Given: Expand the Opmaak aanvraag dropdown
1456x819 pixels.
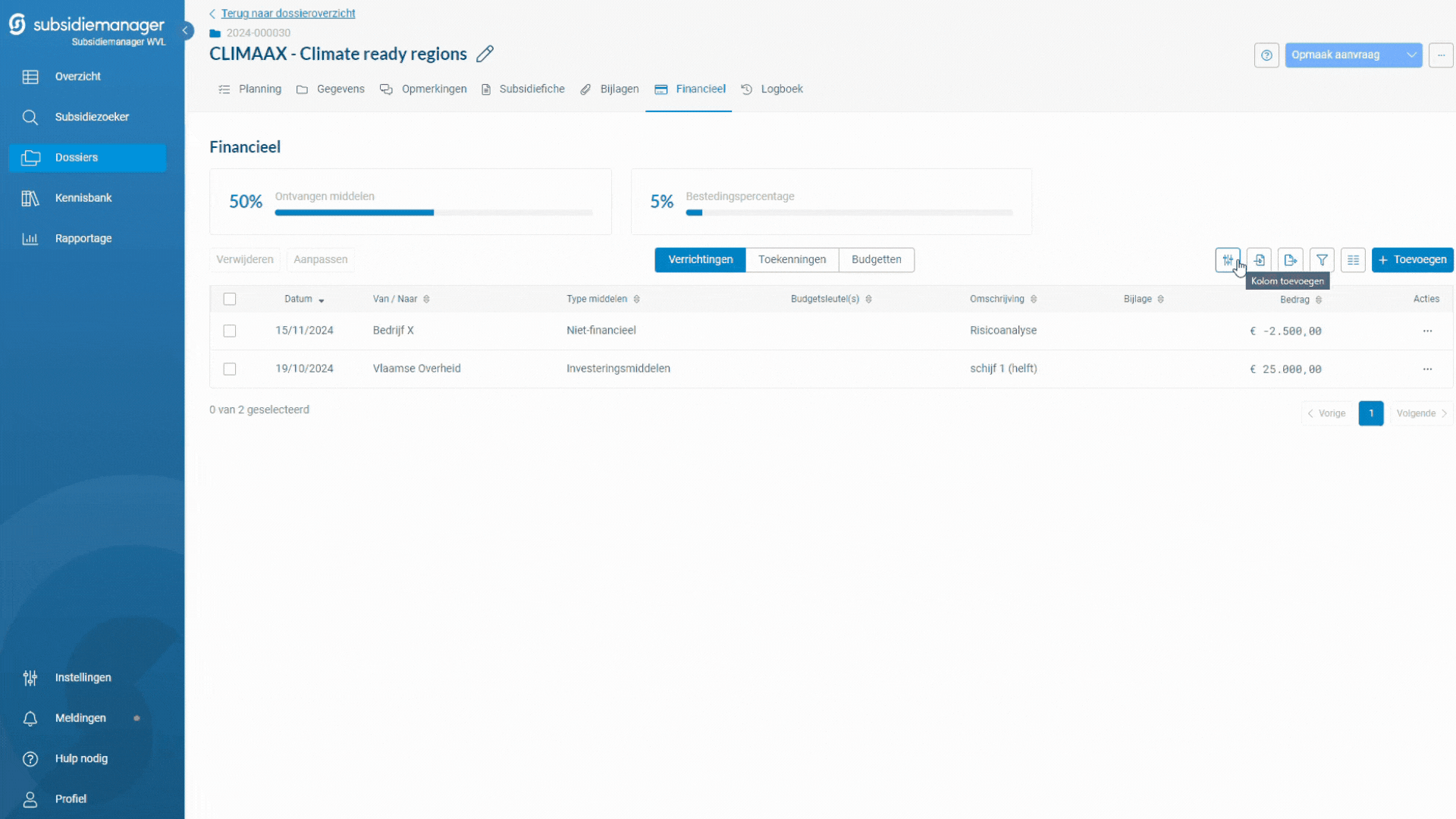Looking at the screenshot, I should [1411, 55].
